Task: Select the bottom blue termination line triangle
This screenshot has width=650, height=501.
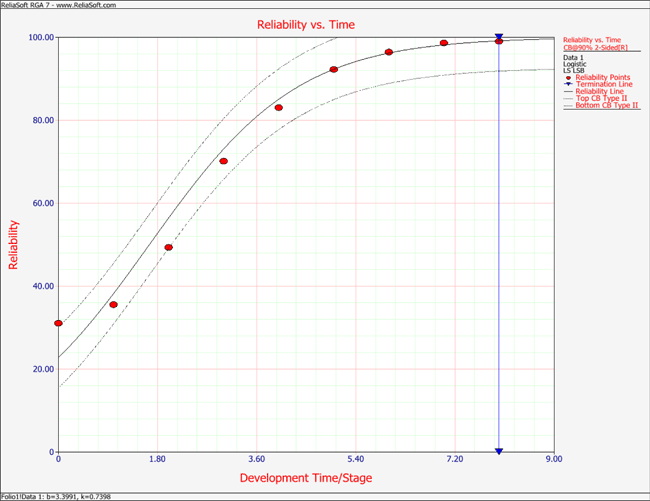Action: point(499,452)
